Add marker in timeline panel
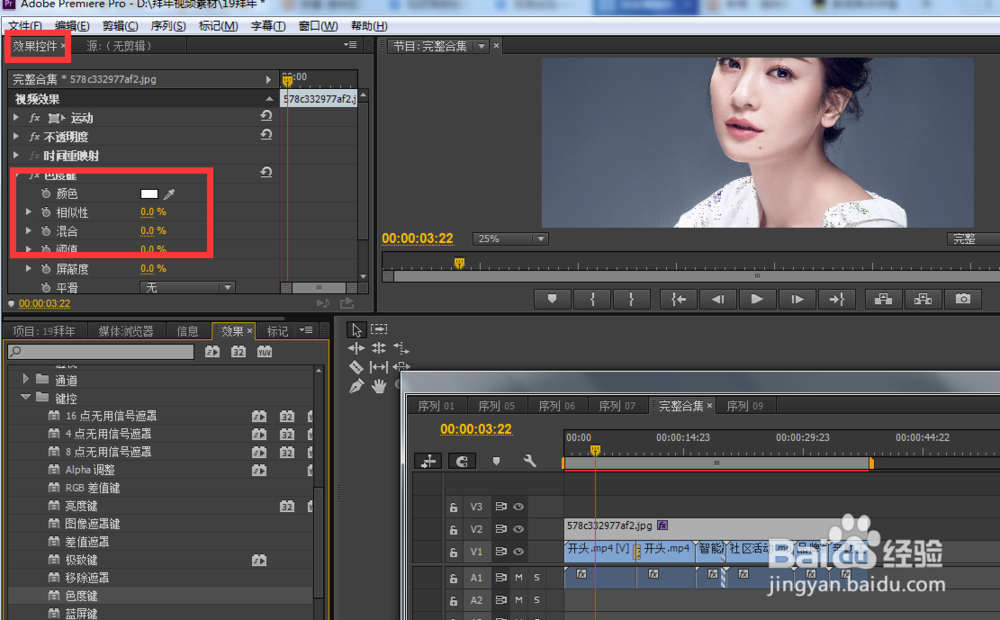Image resolution: width=1000 pixels, height=620 pixels. [x=496, y=461]
